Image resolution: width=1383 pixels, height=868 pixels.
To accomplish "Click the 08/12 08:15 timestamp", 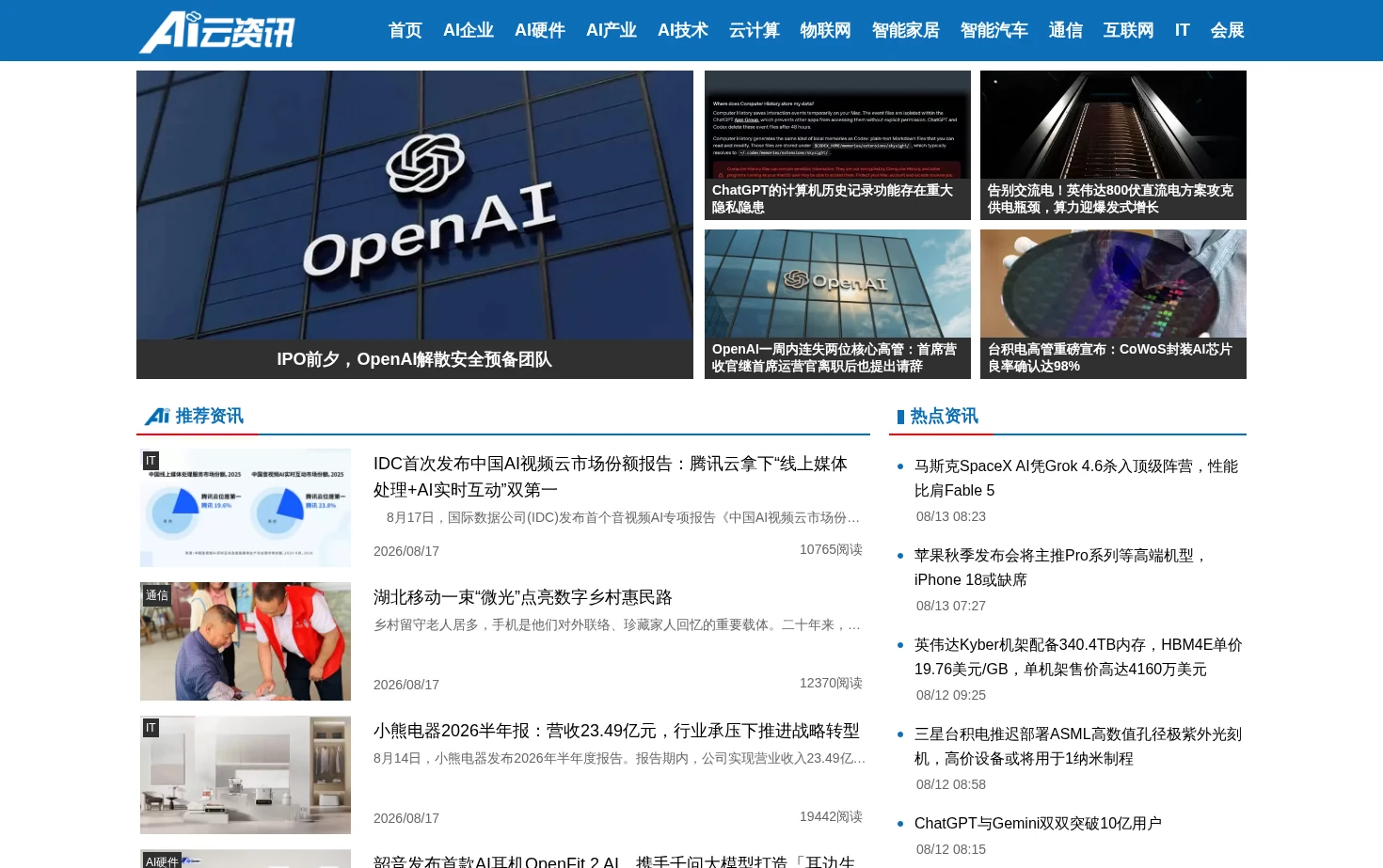I will (x=951, y=849).
